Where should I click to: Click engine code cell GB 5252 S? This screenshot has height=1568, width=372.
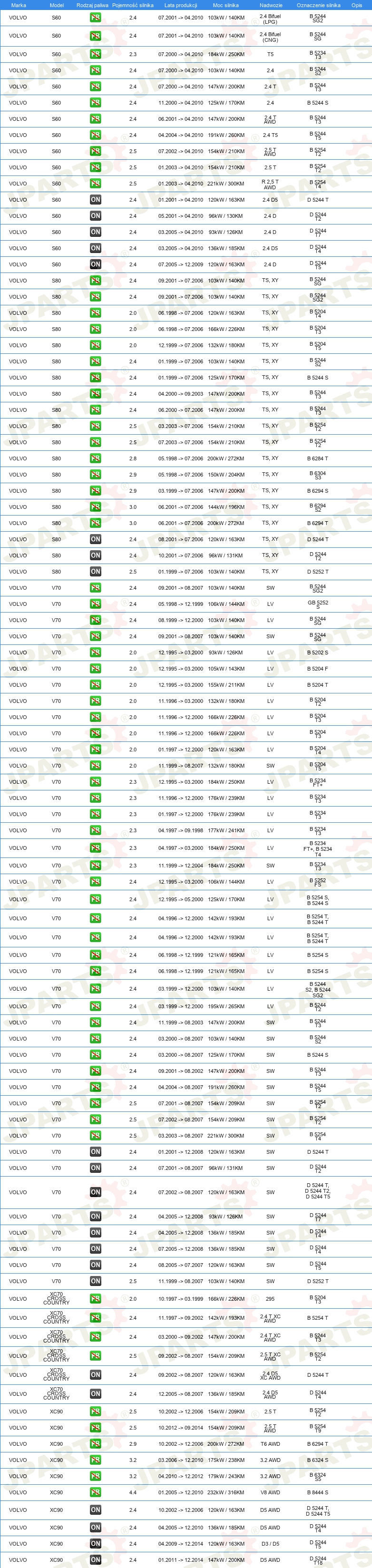(x=318, y=604)
